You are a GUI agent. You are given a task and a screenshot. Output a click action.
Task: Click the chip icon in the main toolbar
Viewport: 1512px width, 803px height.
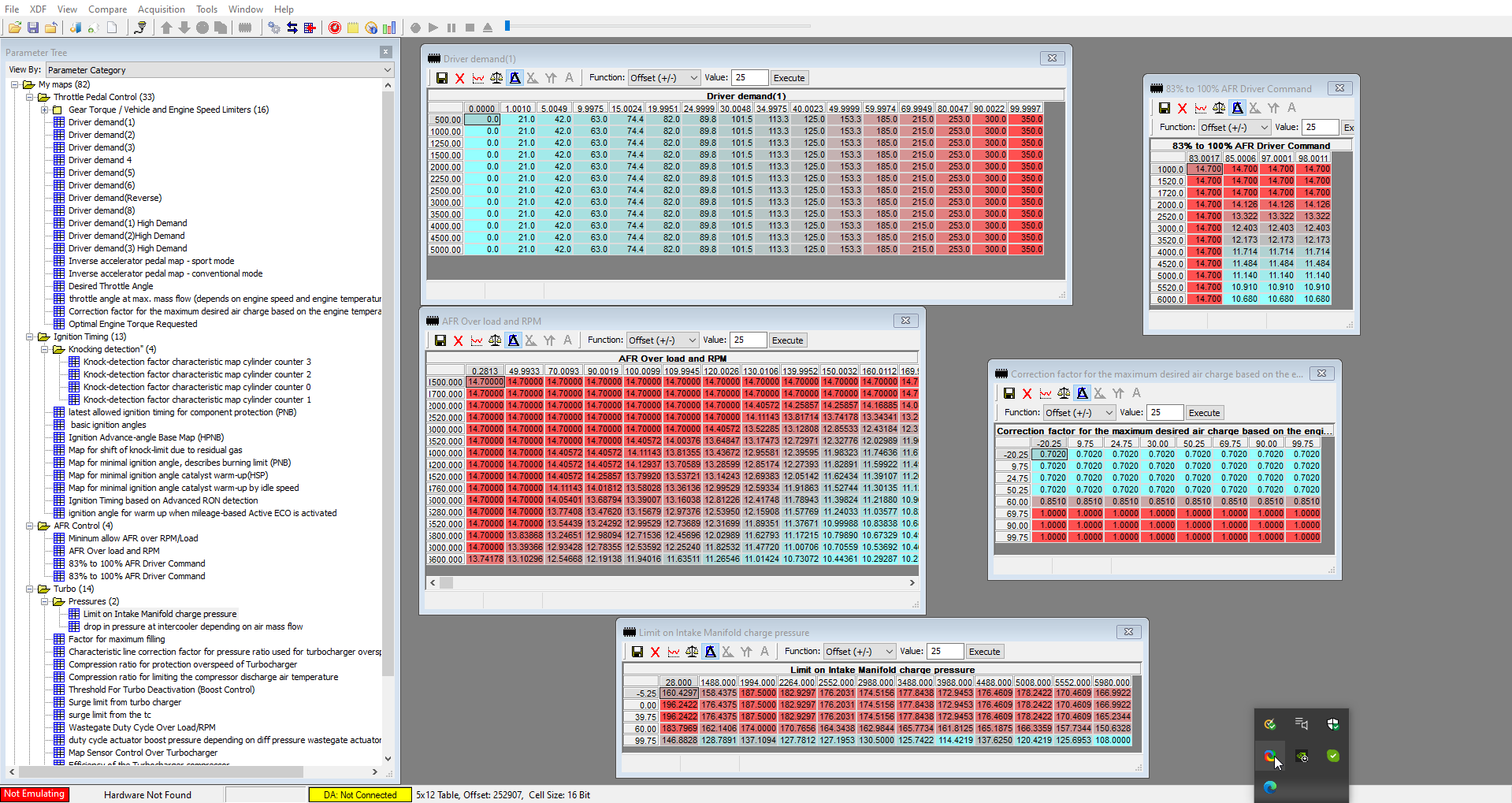point(245,28)
